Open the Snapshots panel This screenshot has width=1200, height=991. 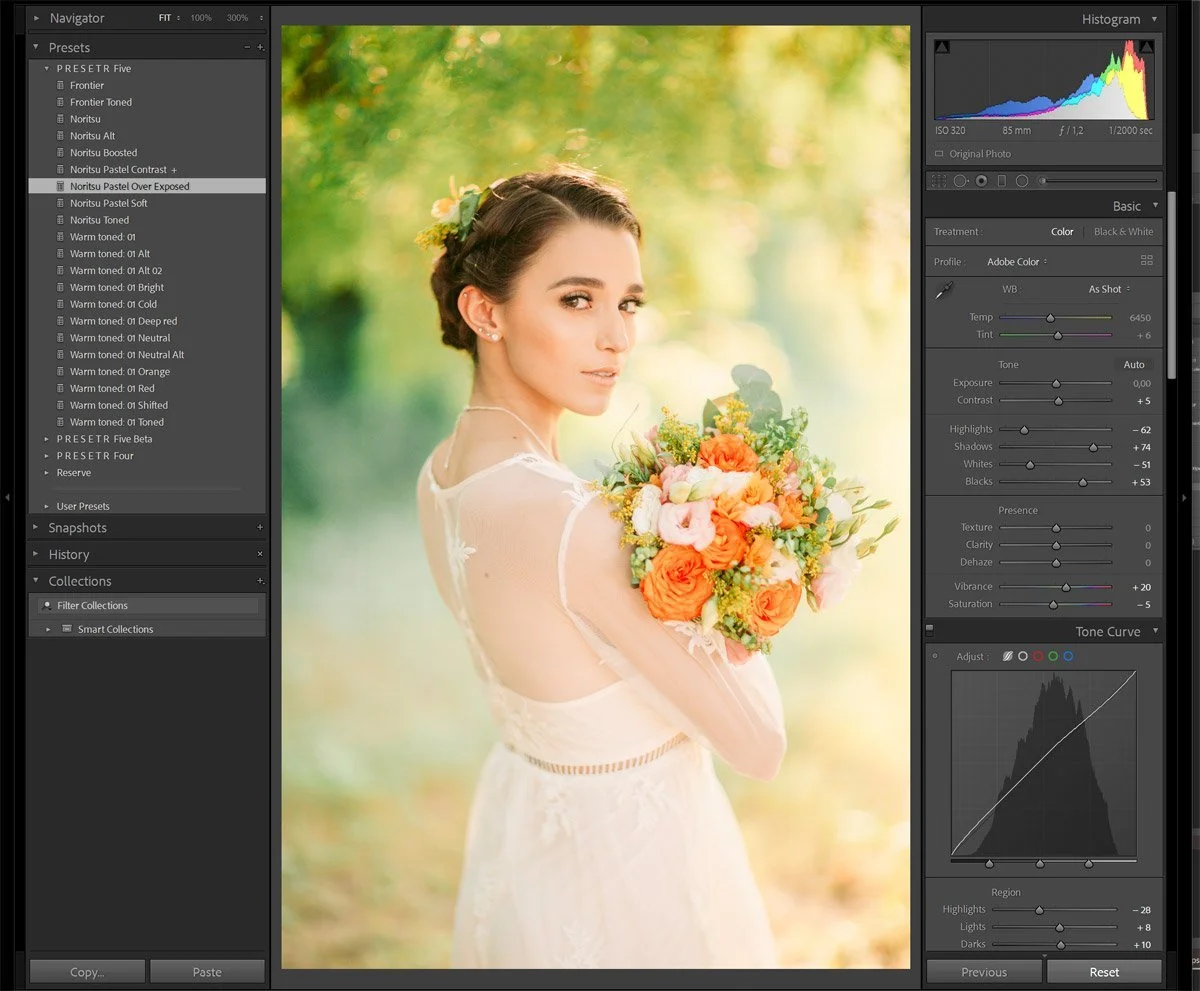point(77,527)
